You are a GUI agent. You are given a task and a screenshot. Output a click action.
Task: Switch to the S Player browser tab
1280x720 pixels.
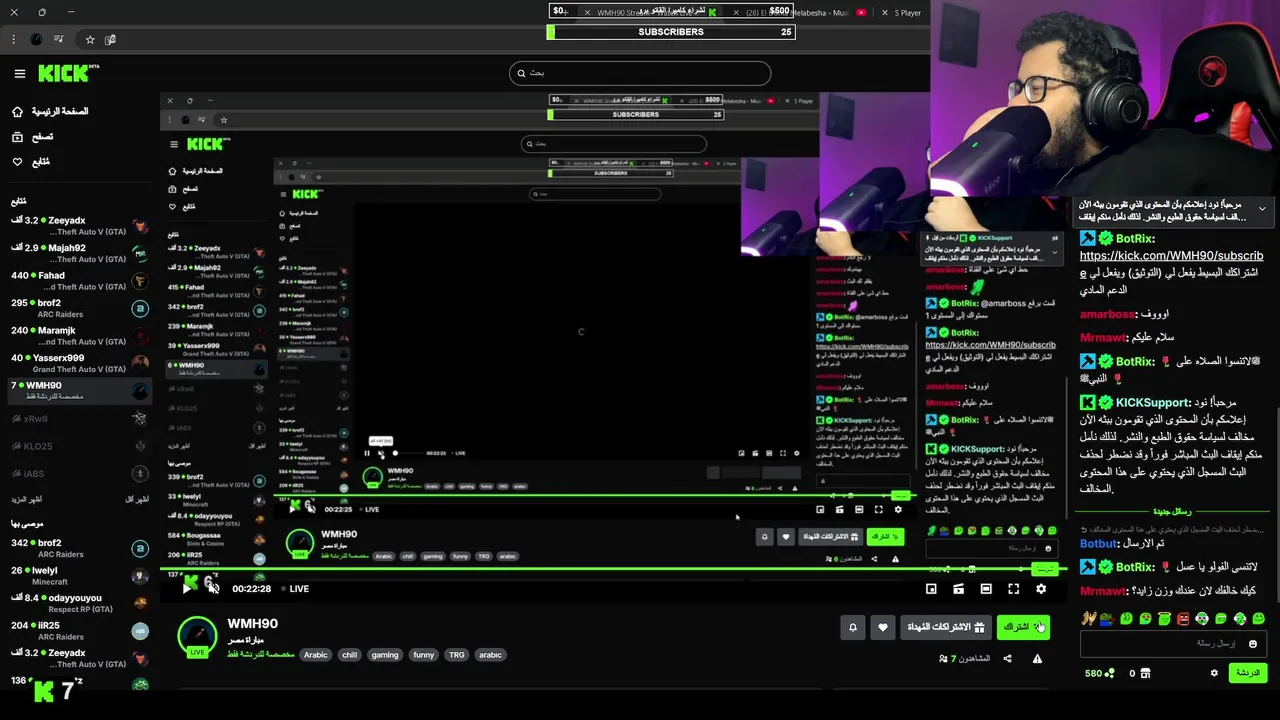point(901,13)
